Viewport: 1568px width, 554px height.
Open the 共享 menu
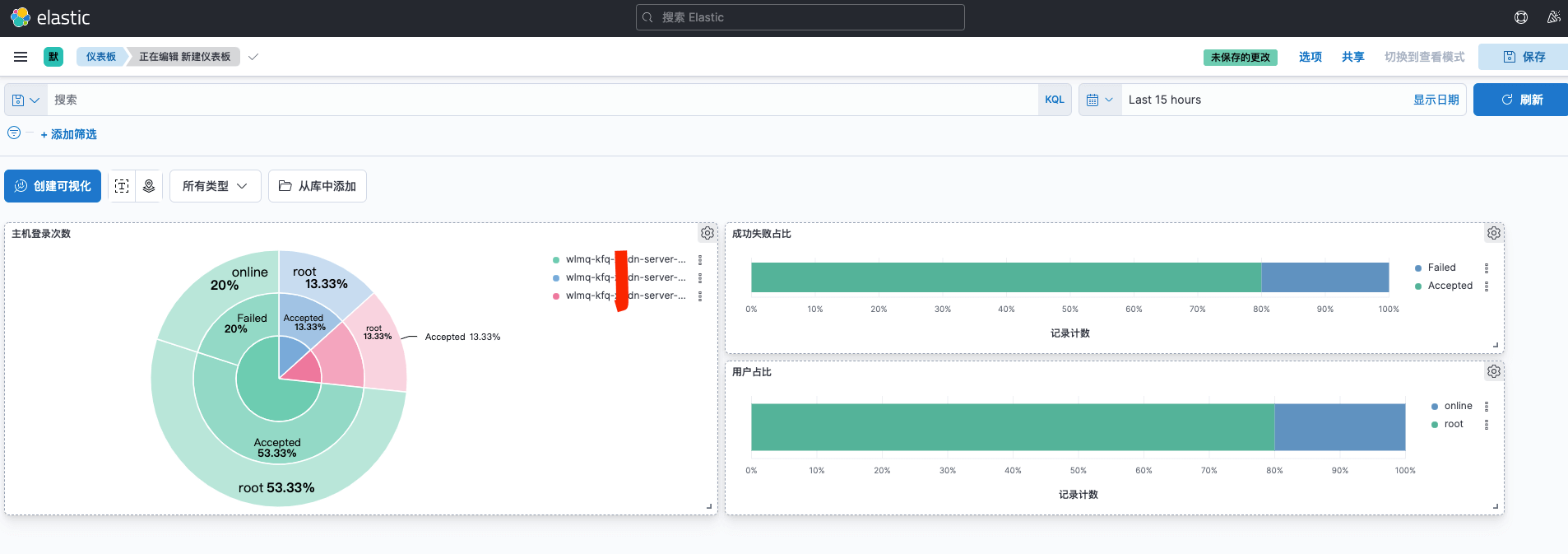(1353, 57)
